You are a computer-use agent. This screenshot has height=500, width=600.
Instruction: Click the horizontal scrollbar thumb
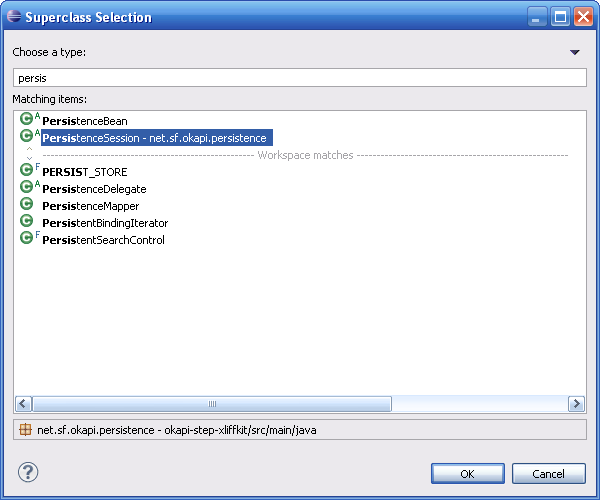[212, 404]
